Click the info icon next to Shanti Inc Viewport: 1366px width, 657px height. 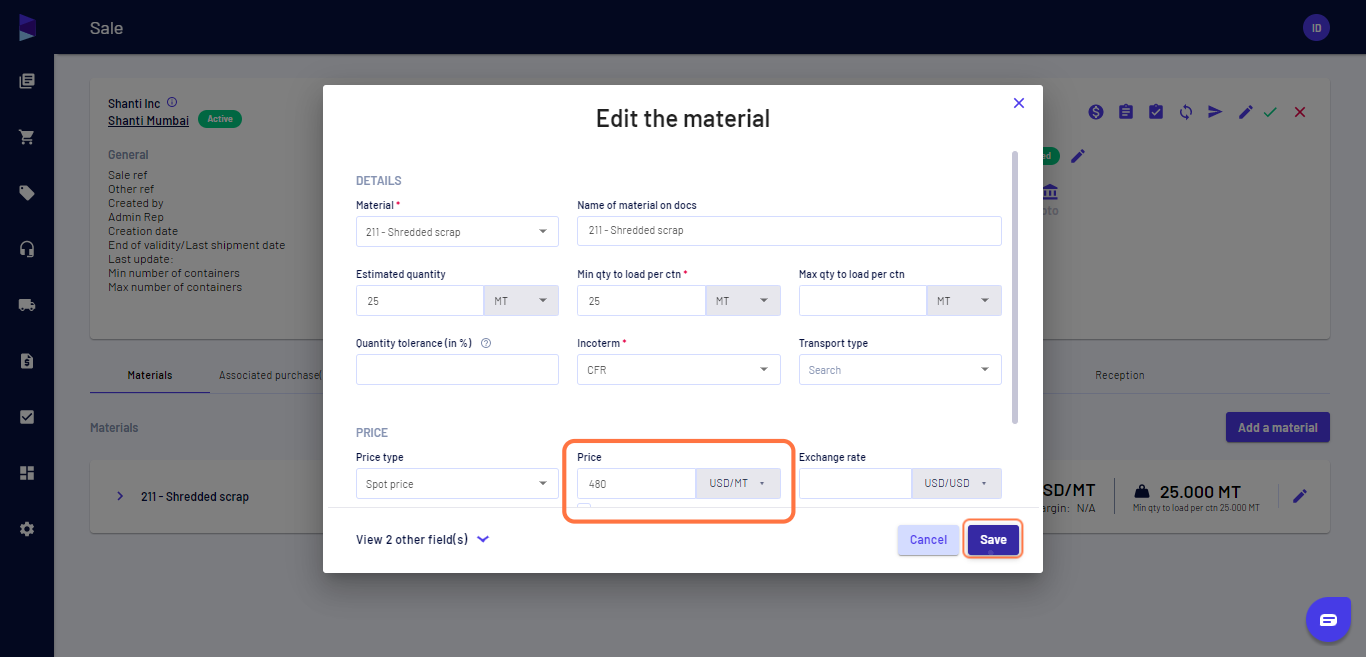coord(172,102)
